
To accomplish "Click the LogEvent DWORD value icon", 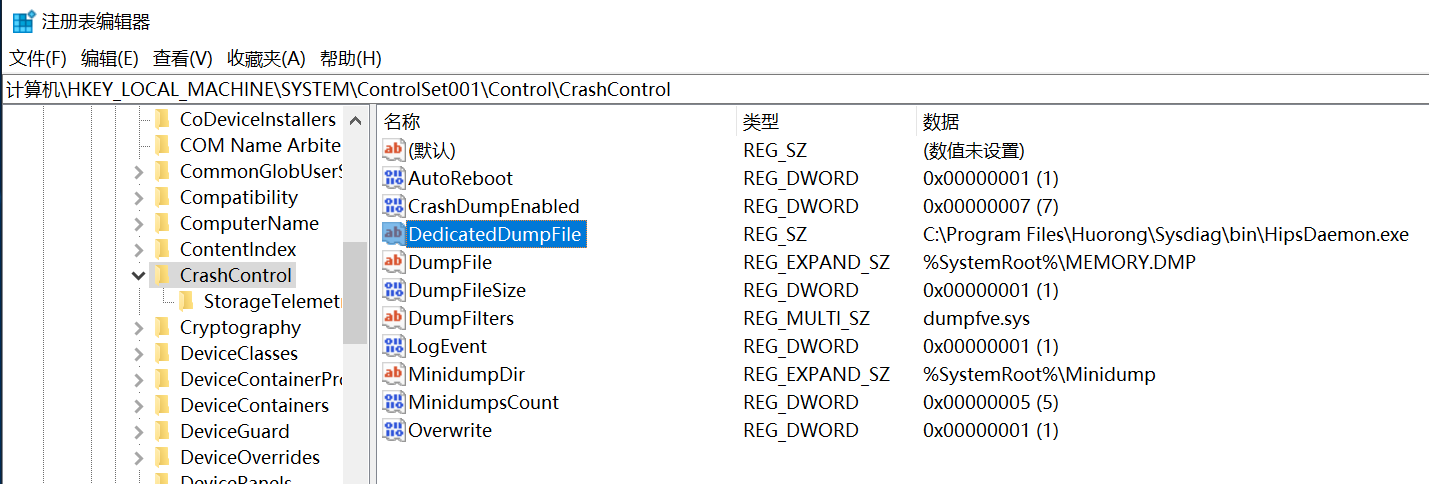I will (394, 347).
